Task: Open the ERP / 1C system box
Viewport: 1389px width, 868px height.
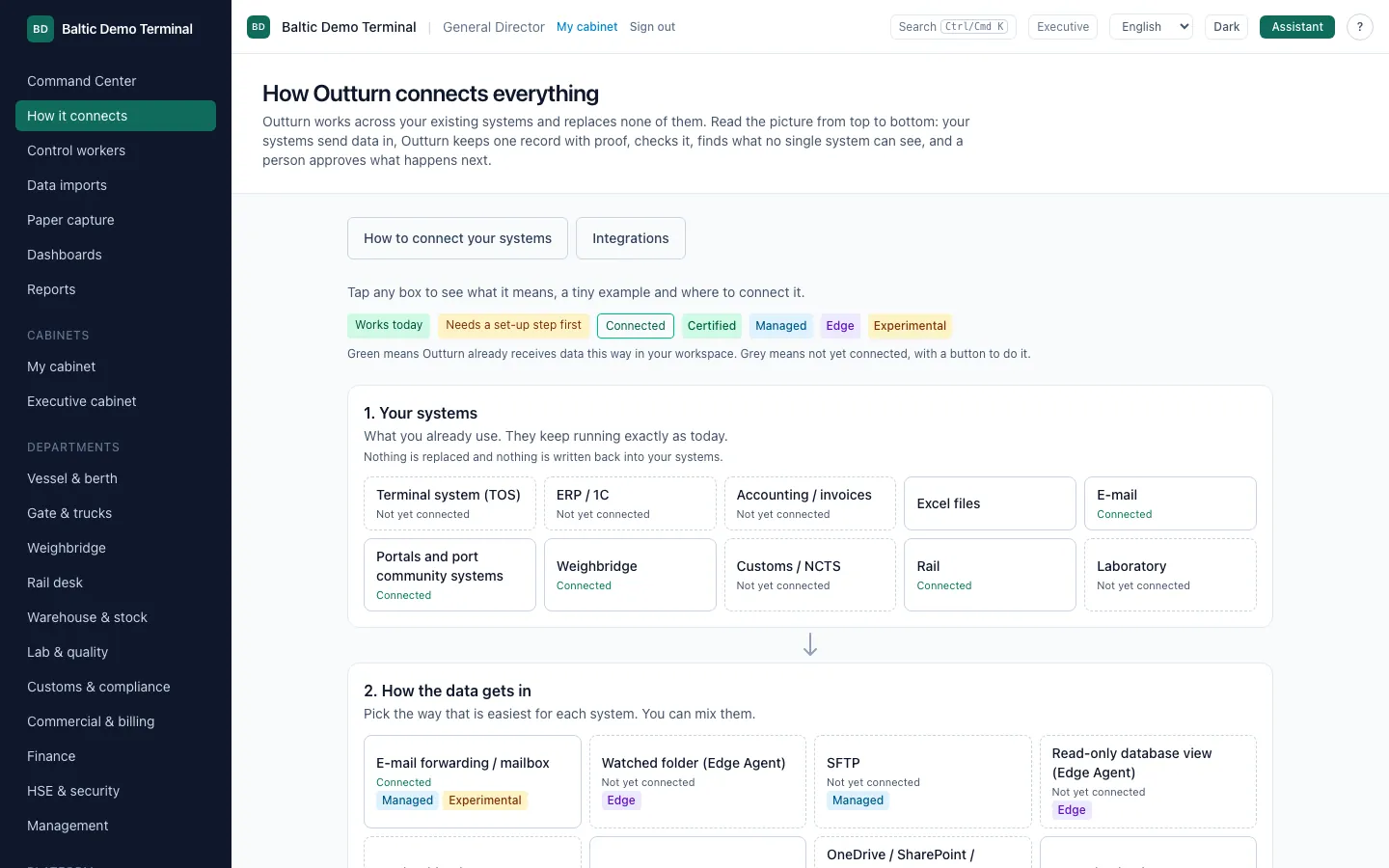Action: click(630, 503)
